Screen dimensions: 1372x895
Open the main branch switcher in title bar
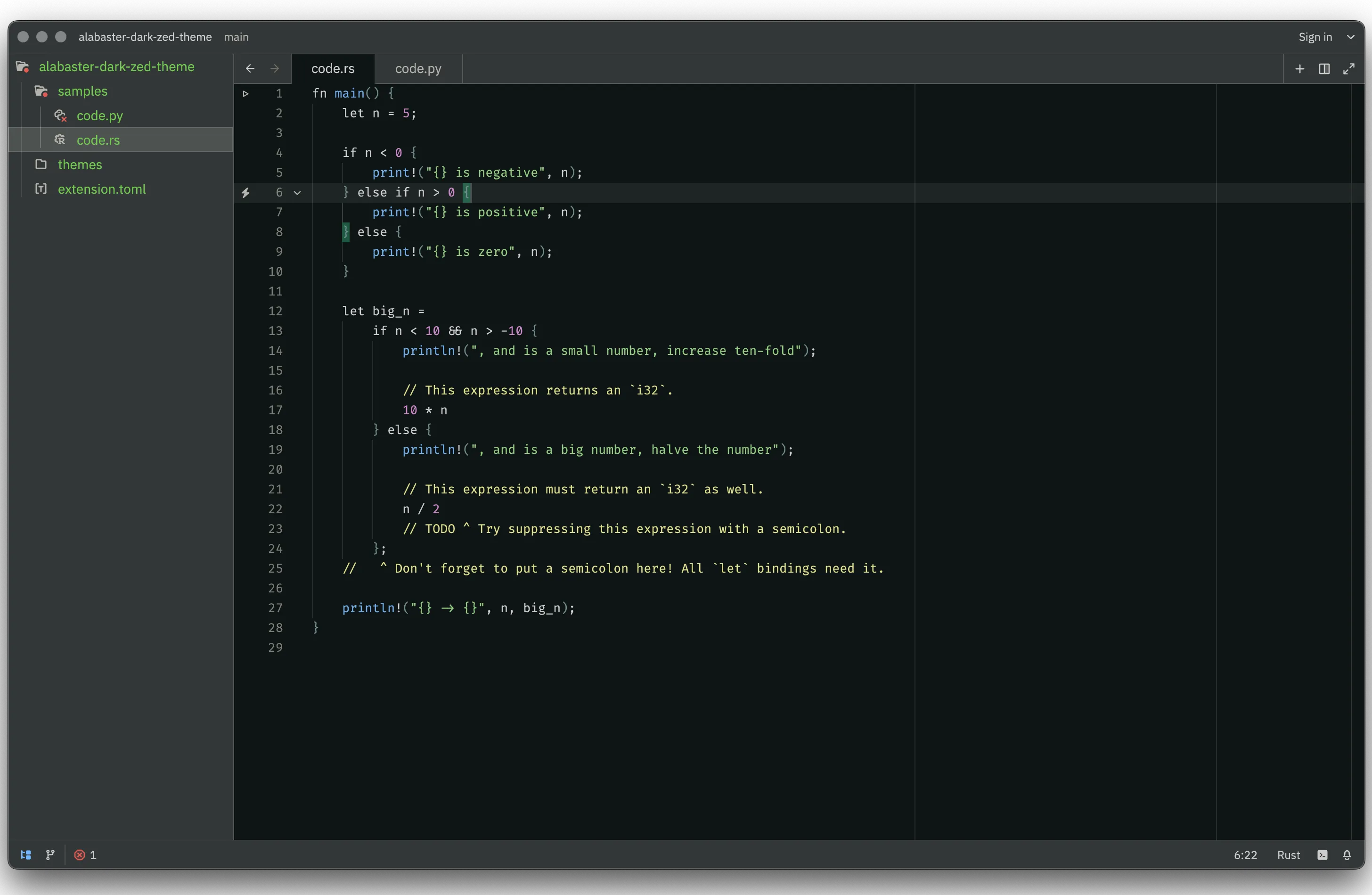click(237, 37)
